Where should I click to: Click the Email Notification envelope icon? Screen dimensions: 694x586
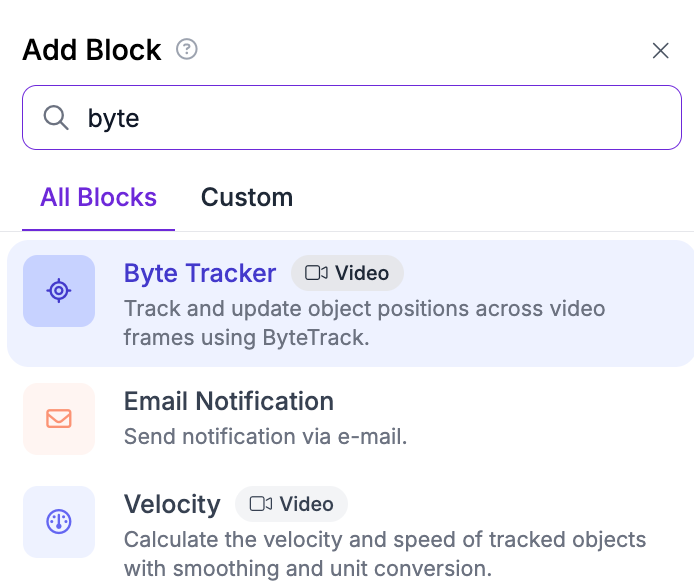pyautogui.click(x=59, y=419)
